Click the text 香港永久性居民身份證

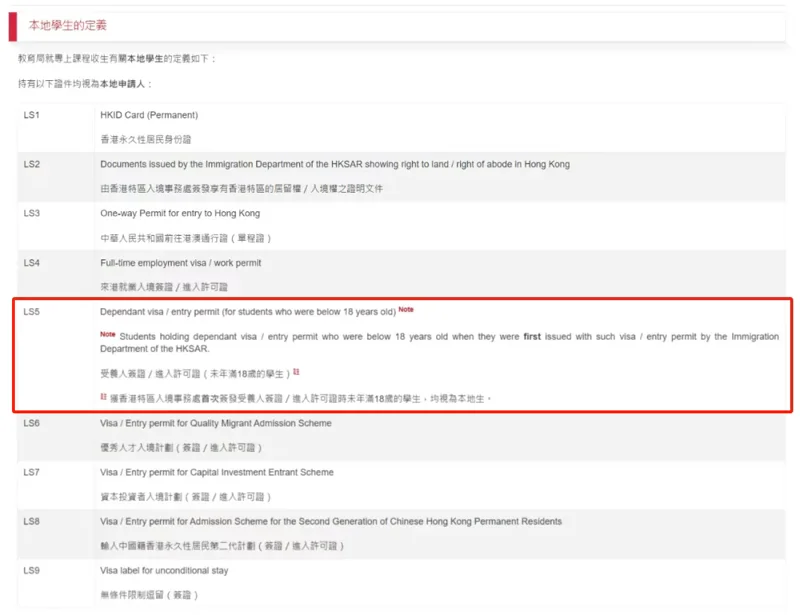click(x=146, y=139)
